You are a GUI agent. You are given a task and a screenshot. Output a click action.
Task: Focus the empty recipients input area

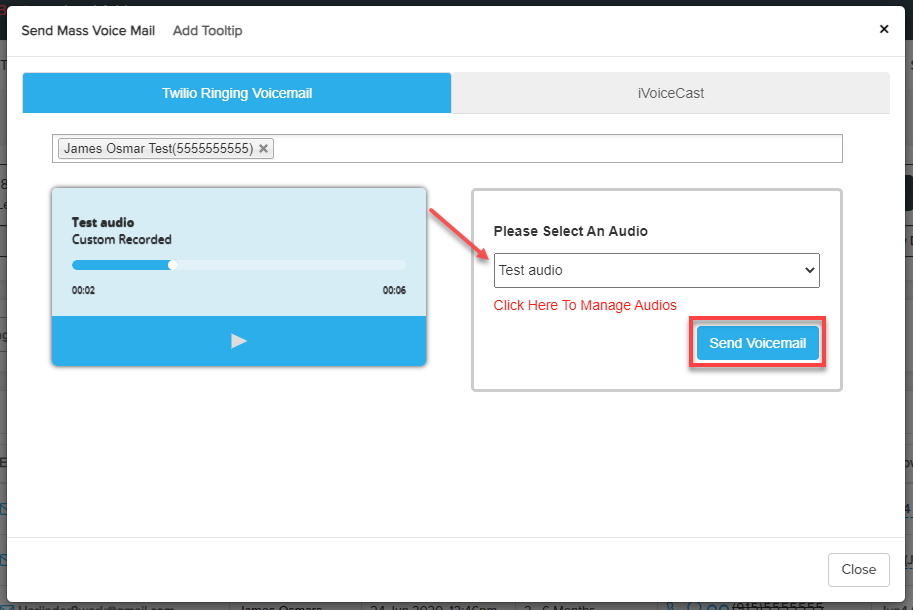click(x=555, y=149)
